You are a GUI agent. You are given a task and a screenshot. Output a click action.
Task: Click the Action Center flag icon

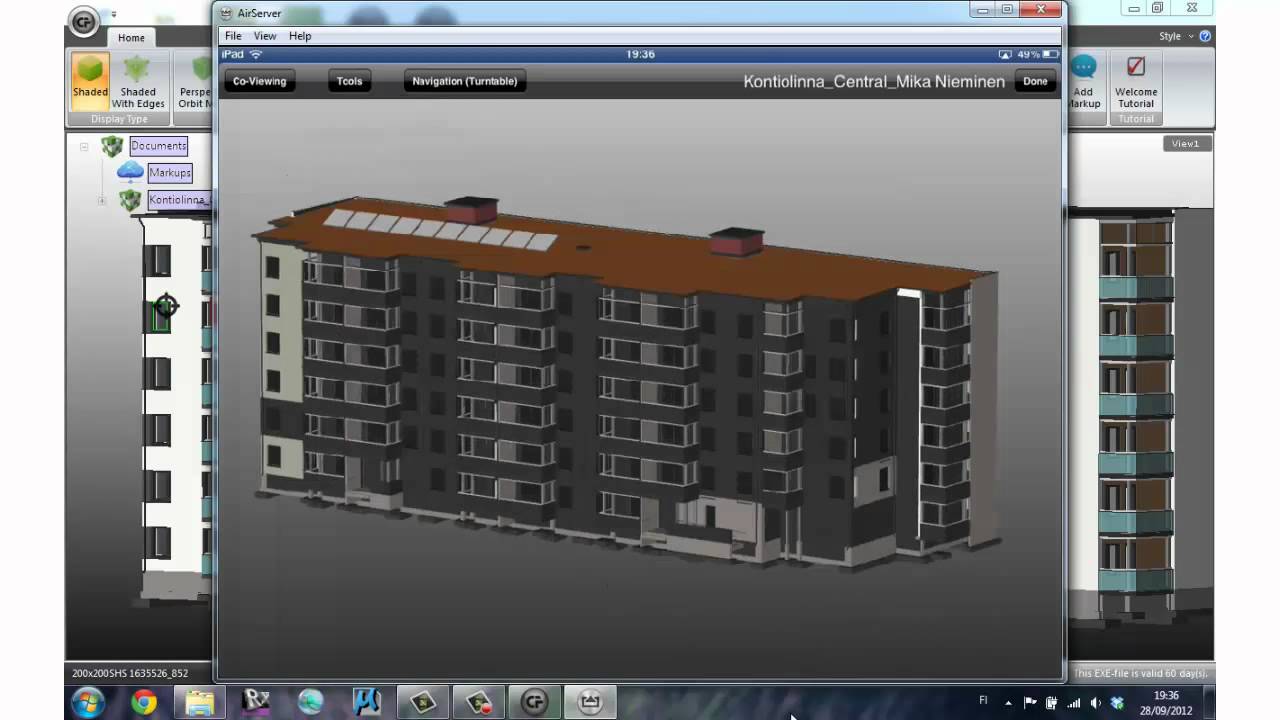[1030, 703]
